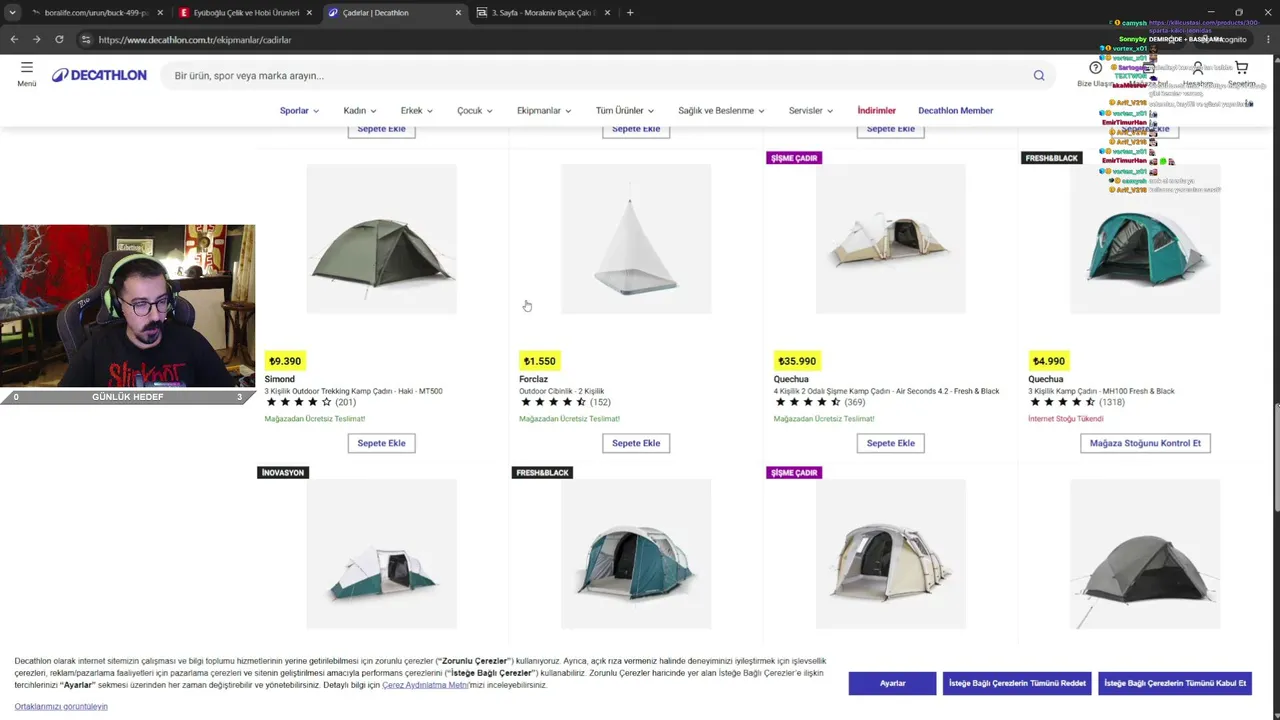Reject all optional cookies
The height and width of the screenshot is (720, 1280).
point(1017,683)
